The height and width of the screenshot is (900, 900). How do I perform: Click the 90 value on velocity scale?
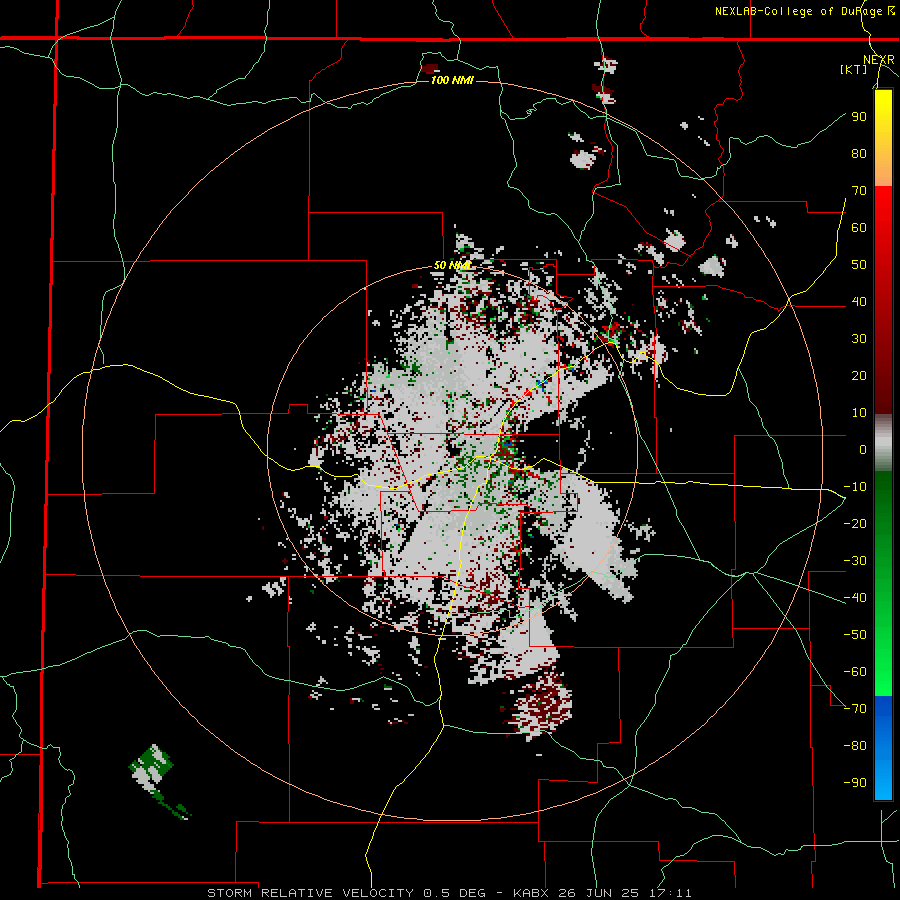click(x=859, y=117)
